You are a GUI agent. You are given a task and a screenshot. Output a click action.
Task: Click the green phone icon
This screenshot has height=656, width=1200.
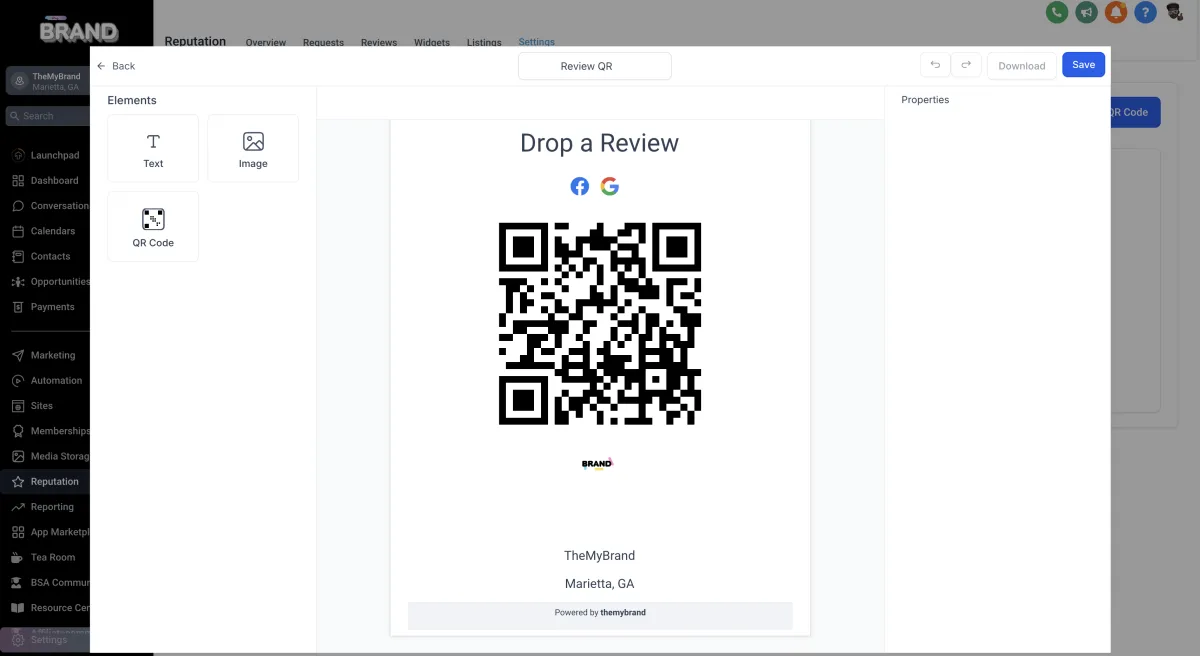coord(1056,12)
